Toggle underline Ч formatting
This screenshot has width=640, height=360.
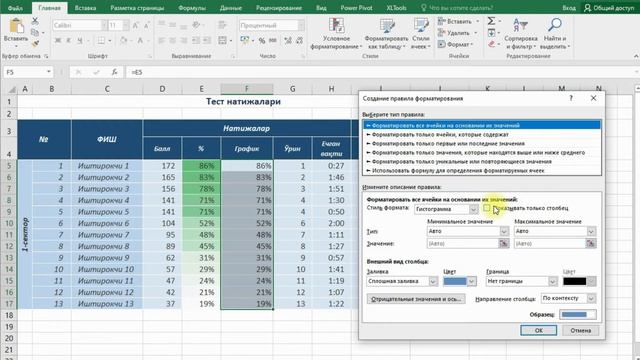pyautogui.click(x=80, y=40)
